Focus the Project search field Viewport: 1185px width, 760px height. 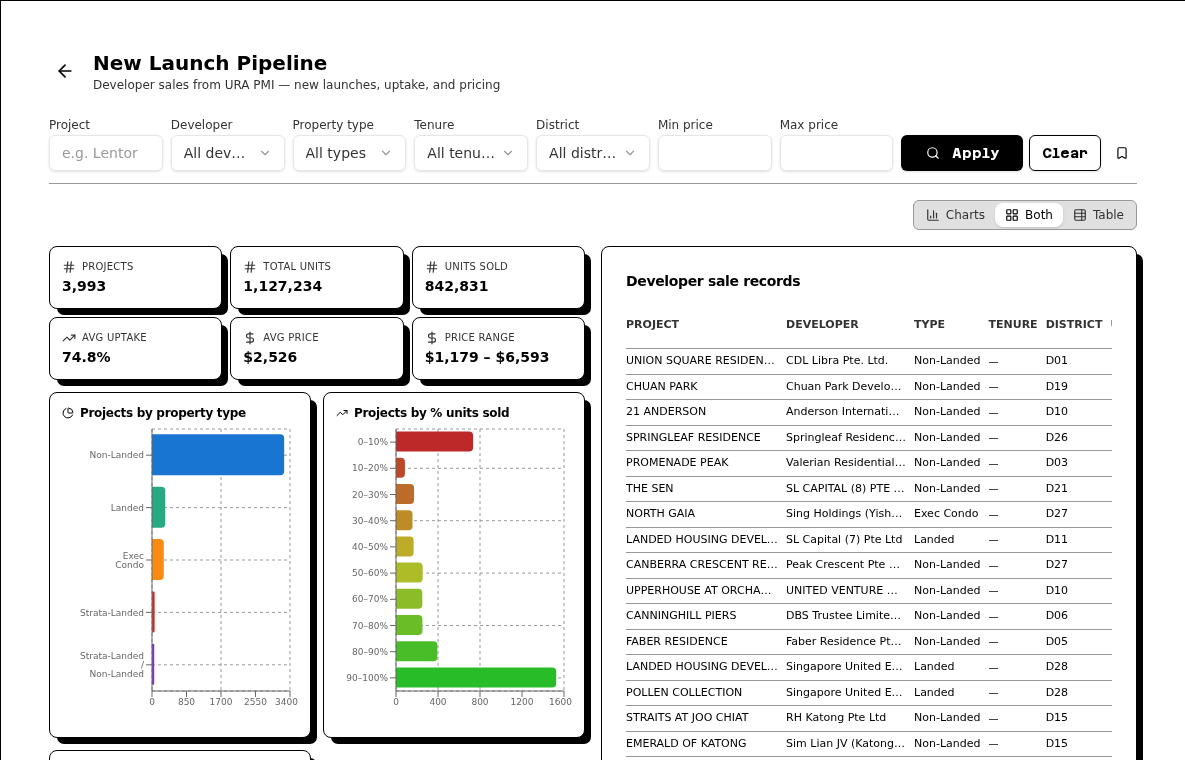tap(106, 153)
